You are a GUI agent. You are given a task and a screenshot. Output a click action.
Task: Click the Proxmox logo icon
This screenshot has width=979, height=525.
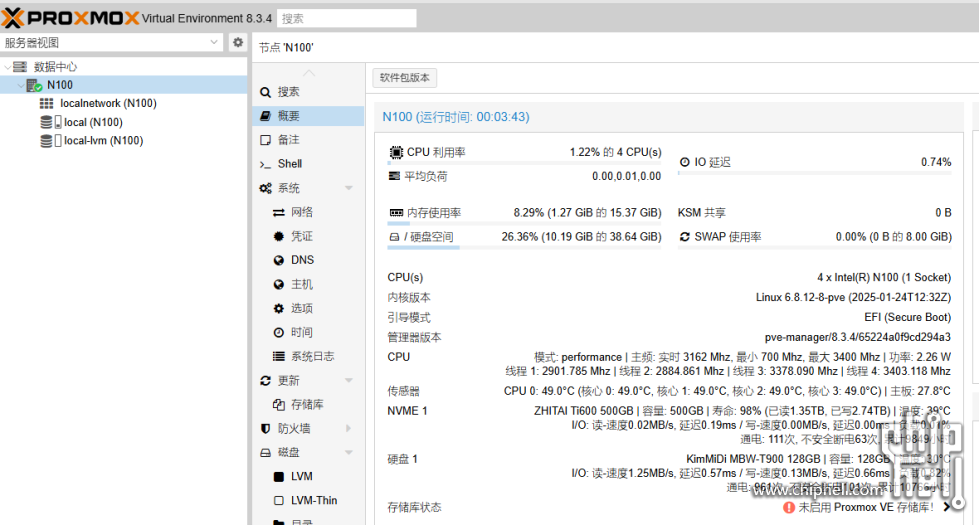(x=12, y=18)
